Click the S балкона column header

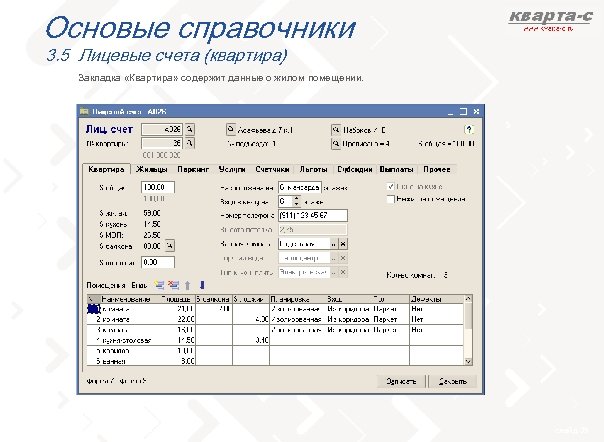click(x=213, y=299)
